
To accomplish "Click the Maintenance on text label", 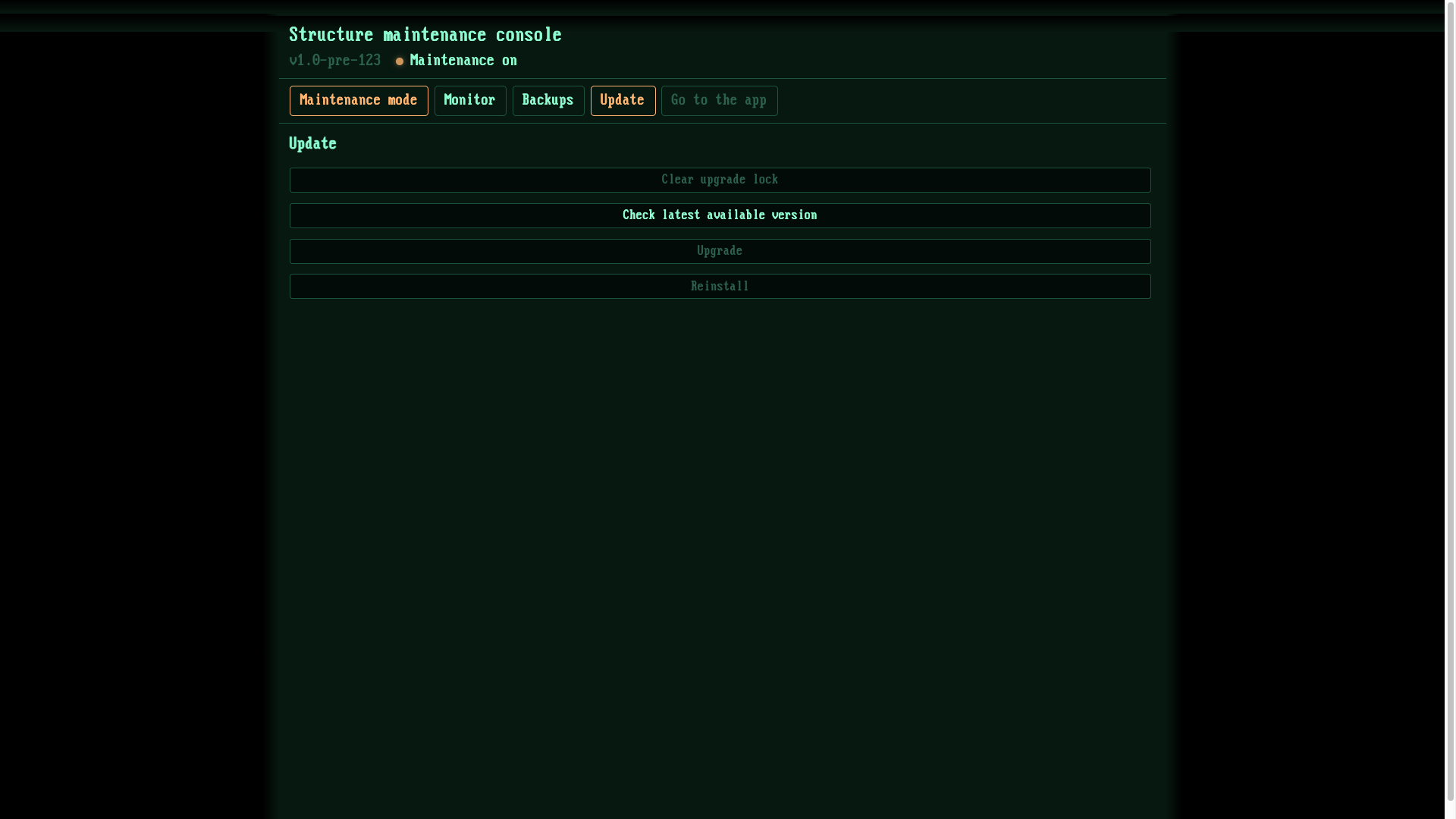I will pos(463,60).
